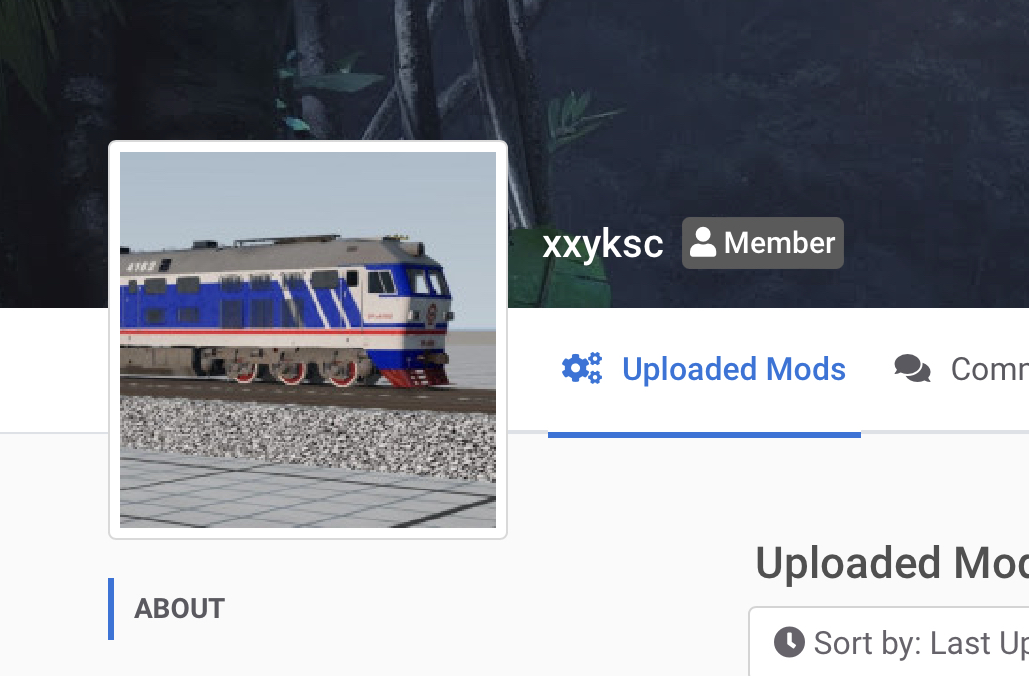The height and width of the screenshot is (676, 1029).
Task: Click the green leaf on the banner
Action: [x=578, y=118]
